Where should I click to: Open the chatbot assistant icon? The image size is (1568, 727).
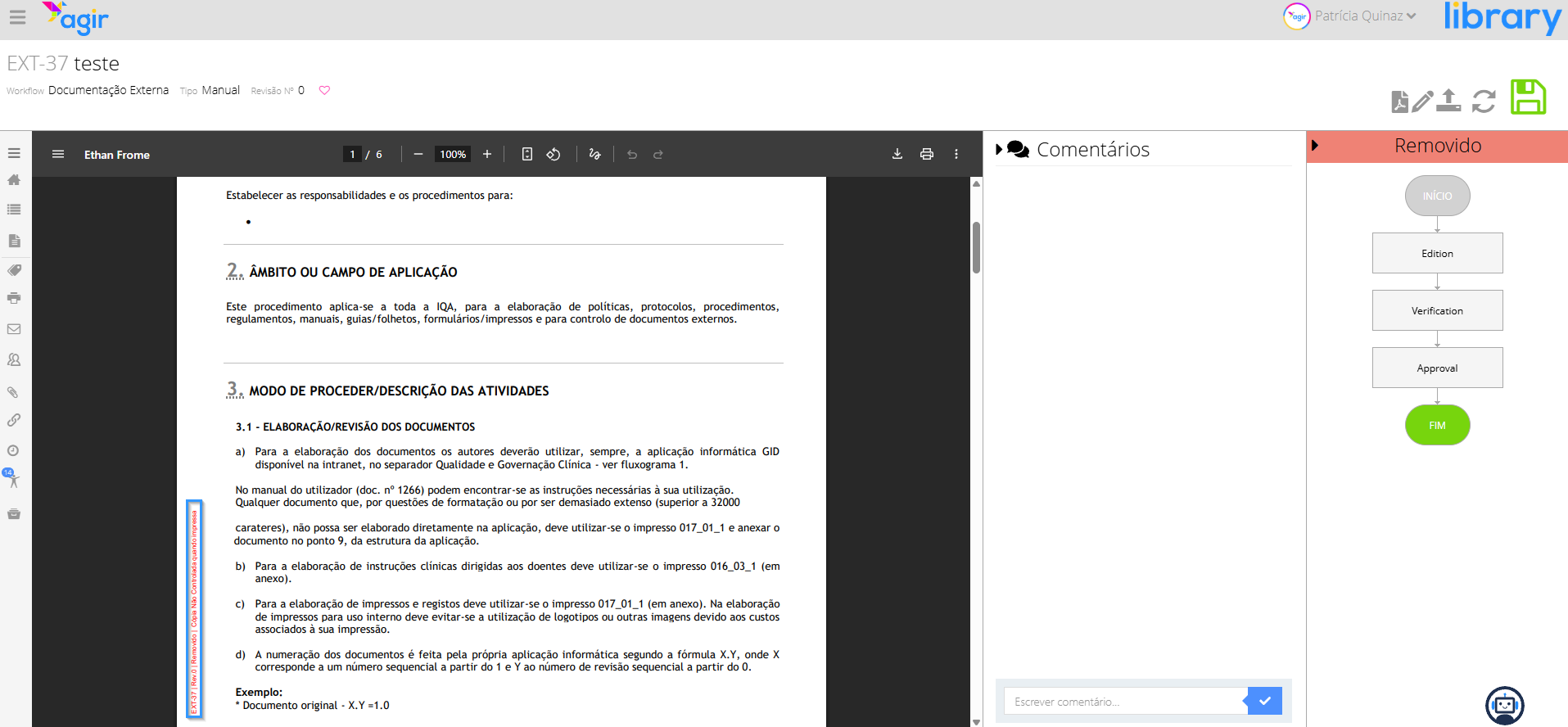[x=1505, y=705]
